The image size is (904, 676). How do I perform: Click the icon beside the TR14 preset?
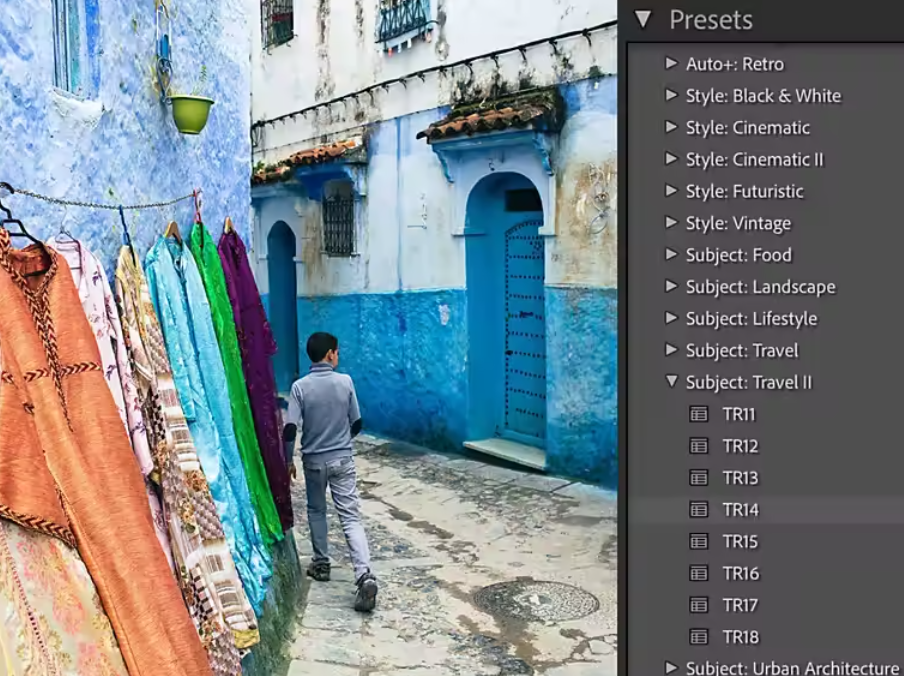[699, 510]
